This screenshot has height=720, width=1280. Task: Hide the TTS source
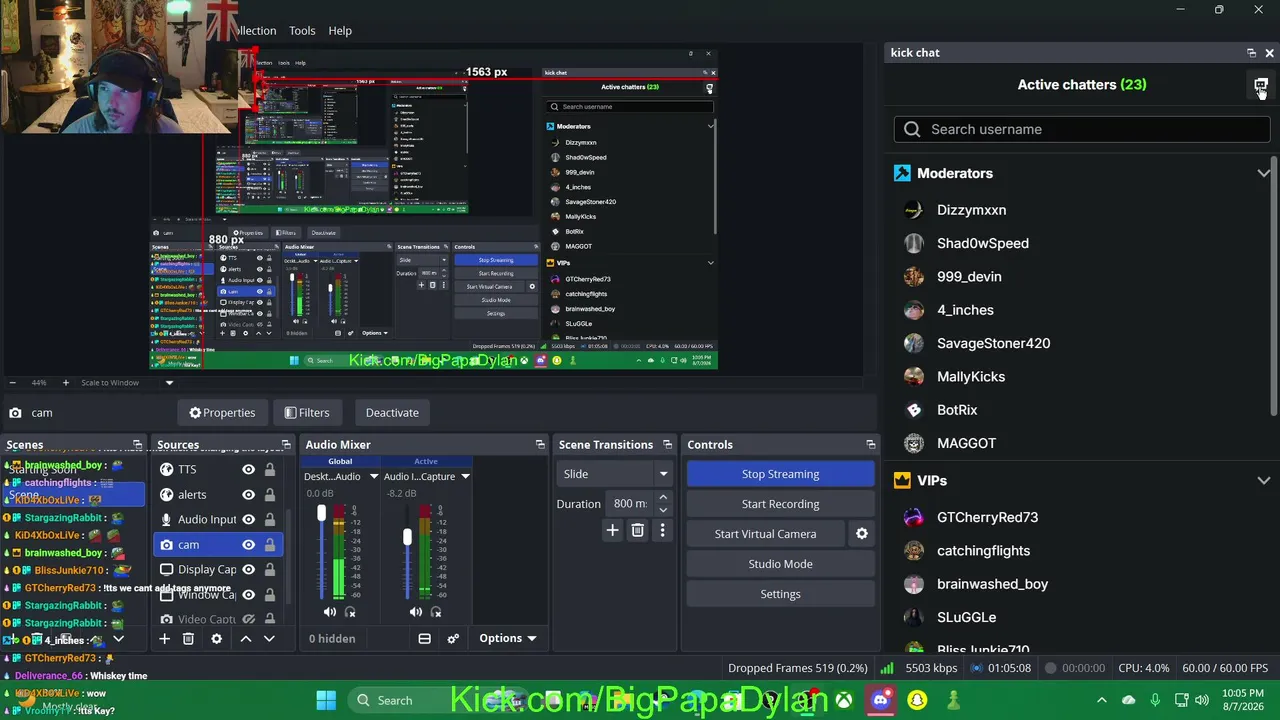(x=248, y=469)
